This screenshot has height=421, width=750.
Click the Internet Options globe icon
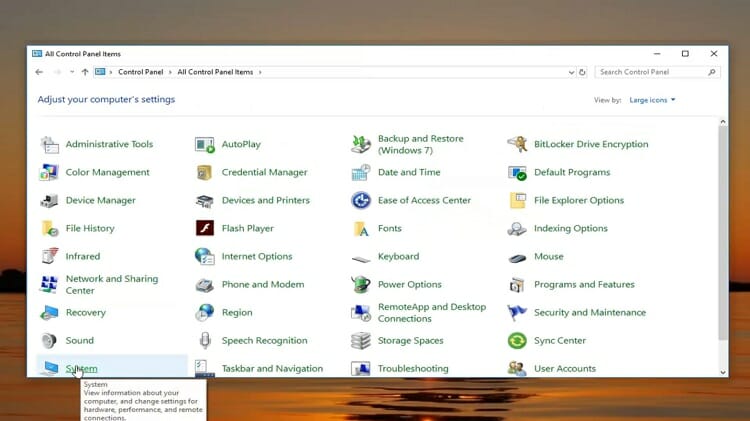click(x=205, y=256)
